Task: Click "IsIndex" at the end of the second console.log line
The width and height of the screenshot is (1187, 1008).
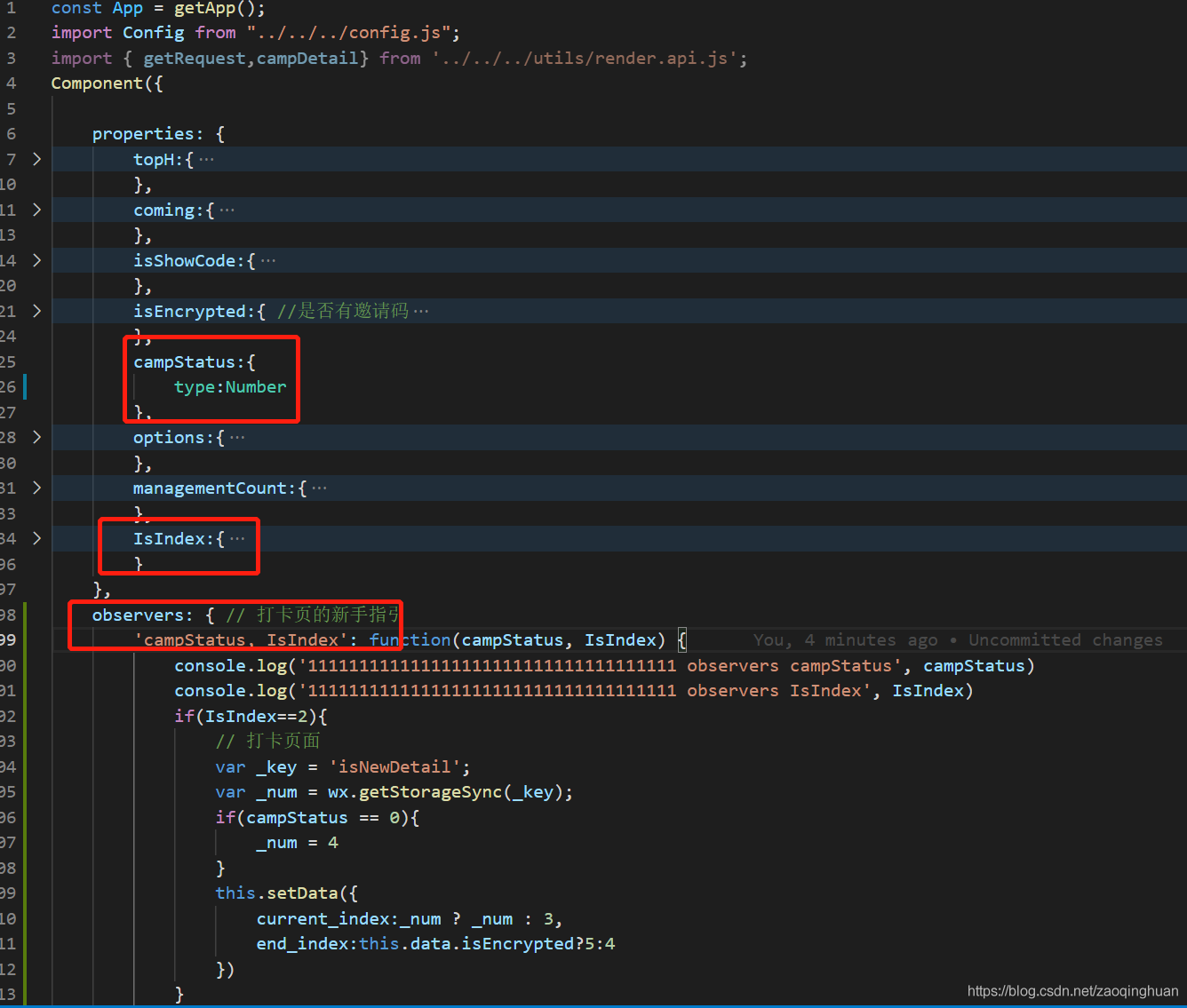Action: 928,691
